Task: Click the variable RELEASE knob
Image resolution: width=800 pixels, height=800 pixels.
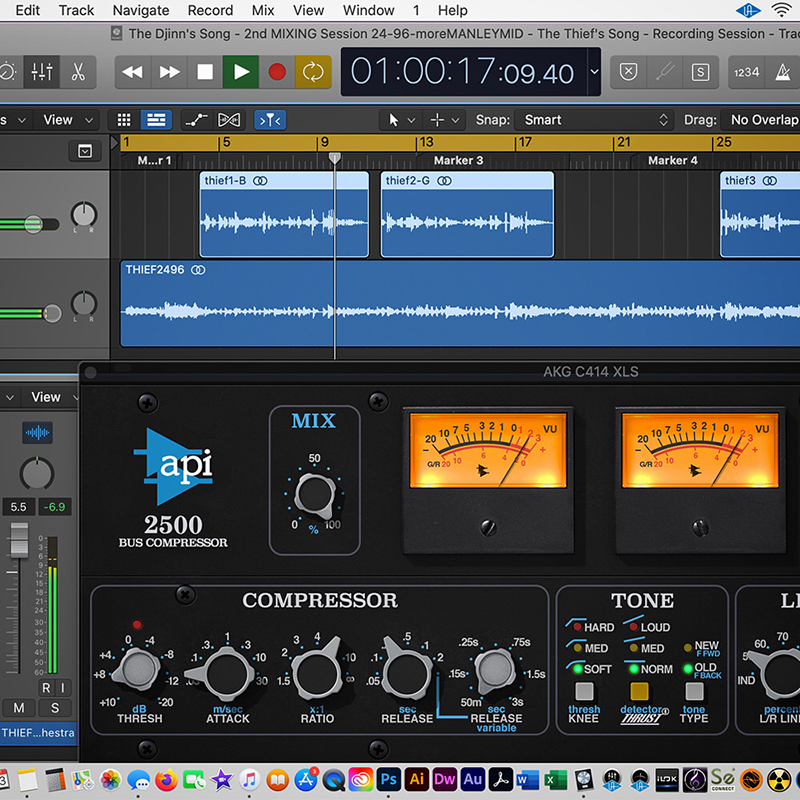Action: (x=494, y=669)
